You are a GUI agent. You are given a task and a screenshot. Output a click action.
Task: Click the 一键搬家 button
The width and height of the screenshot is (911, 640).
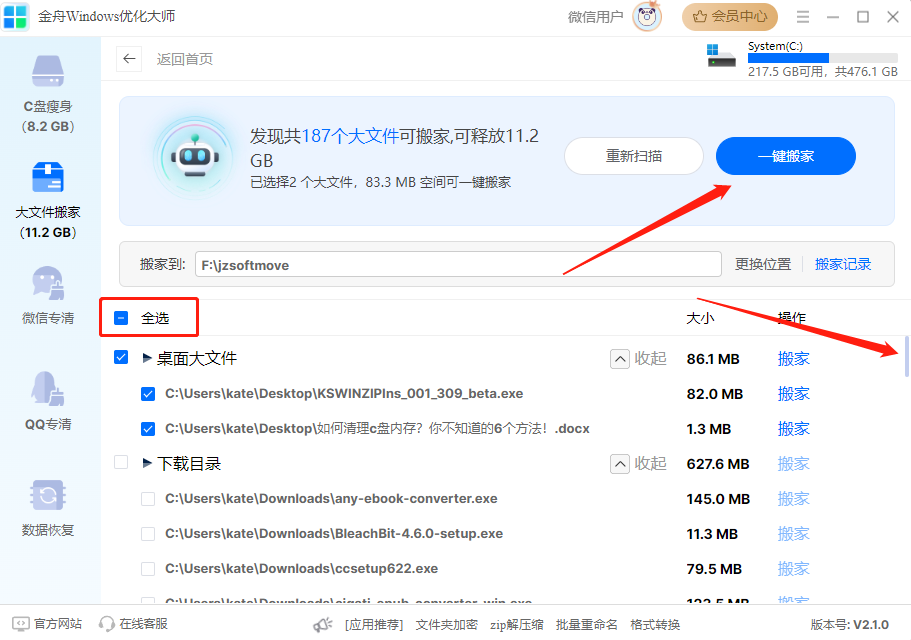tap(785, 156)
